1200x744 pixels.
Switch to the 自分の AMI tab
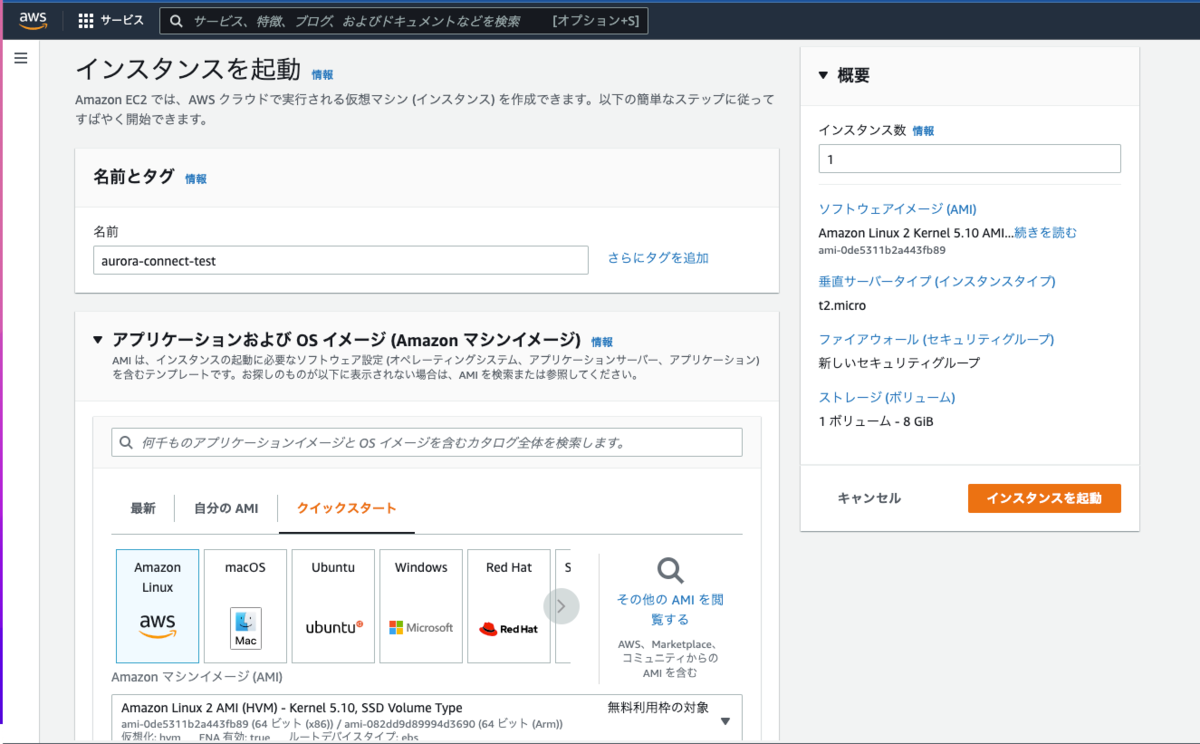coord(226,508)
